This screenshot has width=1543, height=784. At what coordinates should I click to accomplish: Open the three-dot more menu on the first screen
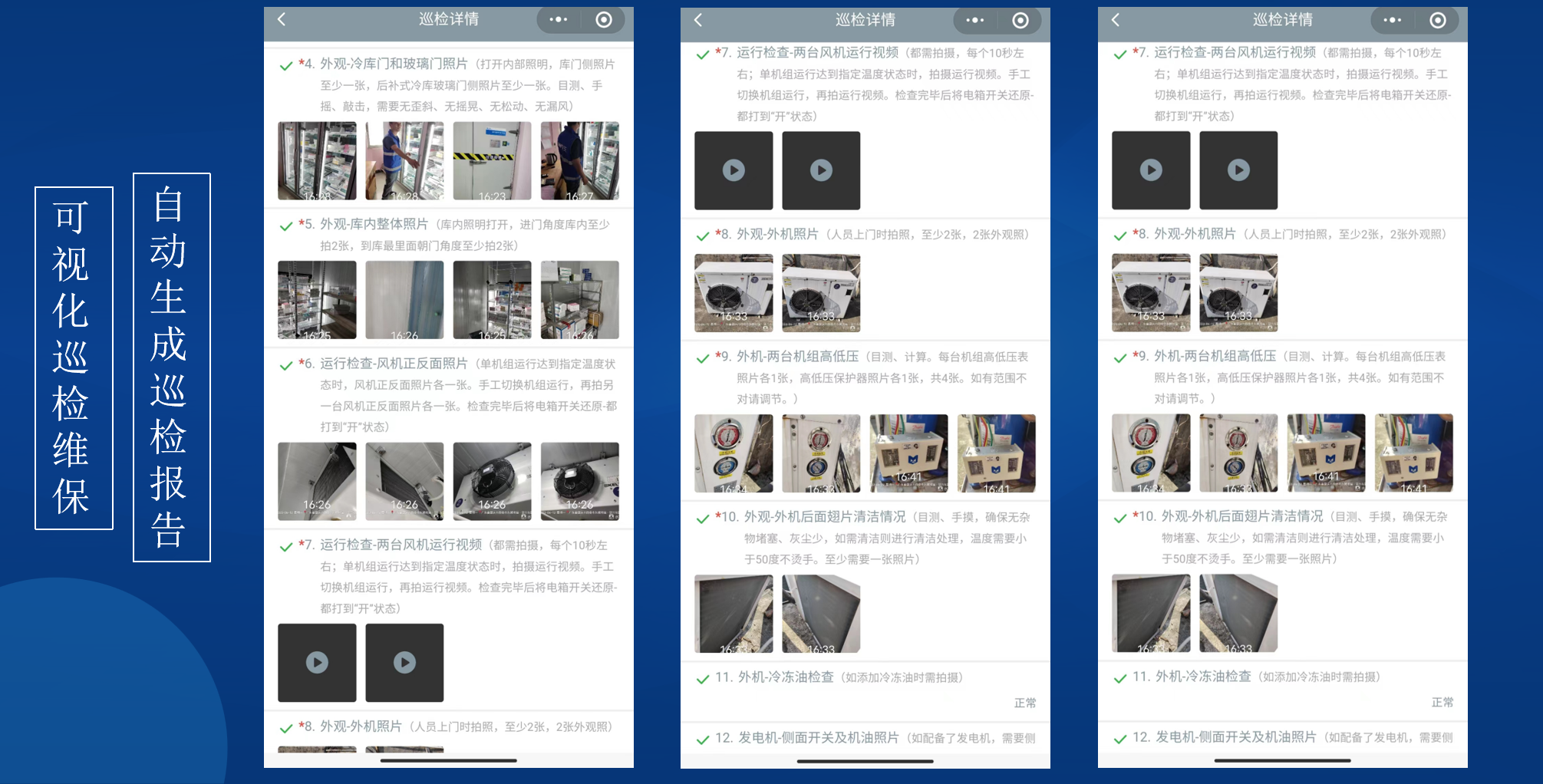coord(558,21)
